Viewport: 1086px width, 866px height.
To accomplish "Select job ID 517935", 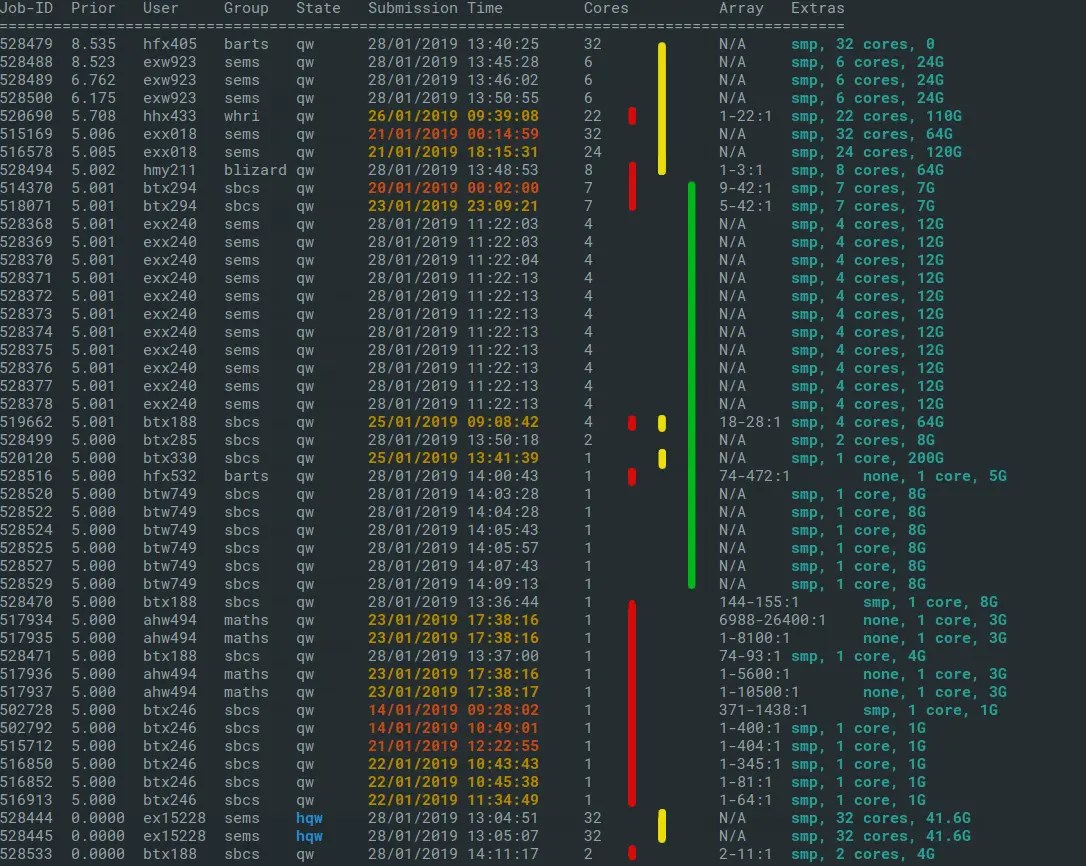I will [x=26, y=639].
